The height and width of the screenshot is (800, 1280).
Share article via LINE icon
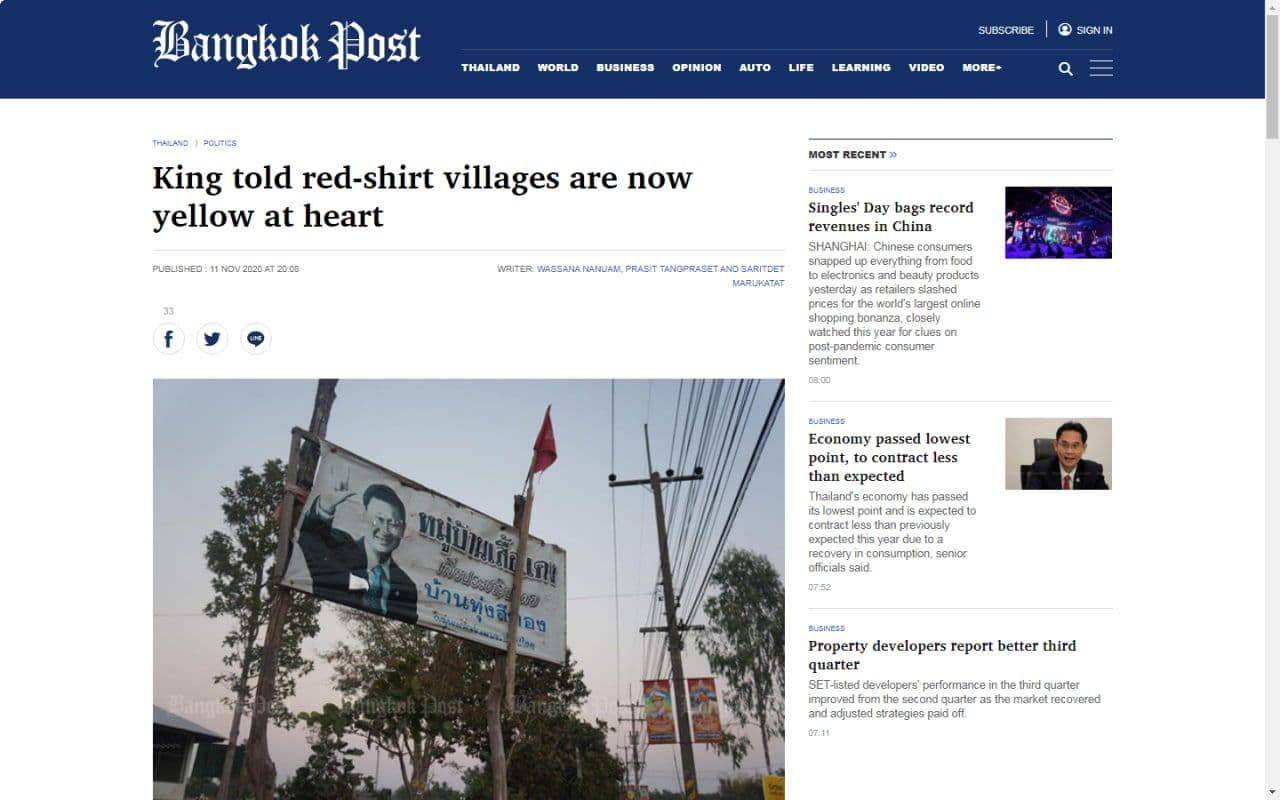coord(256,339)
